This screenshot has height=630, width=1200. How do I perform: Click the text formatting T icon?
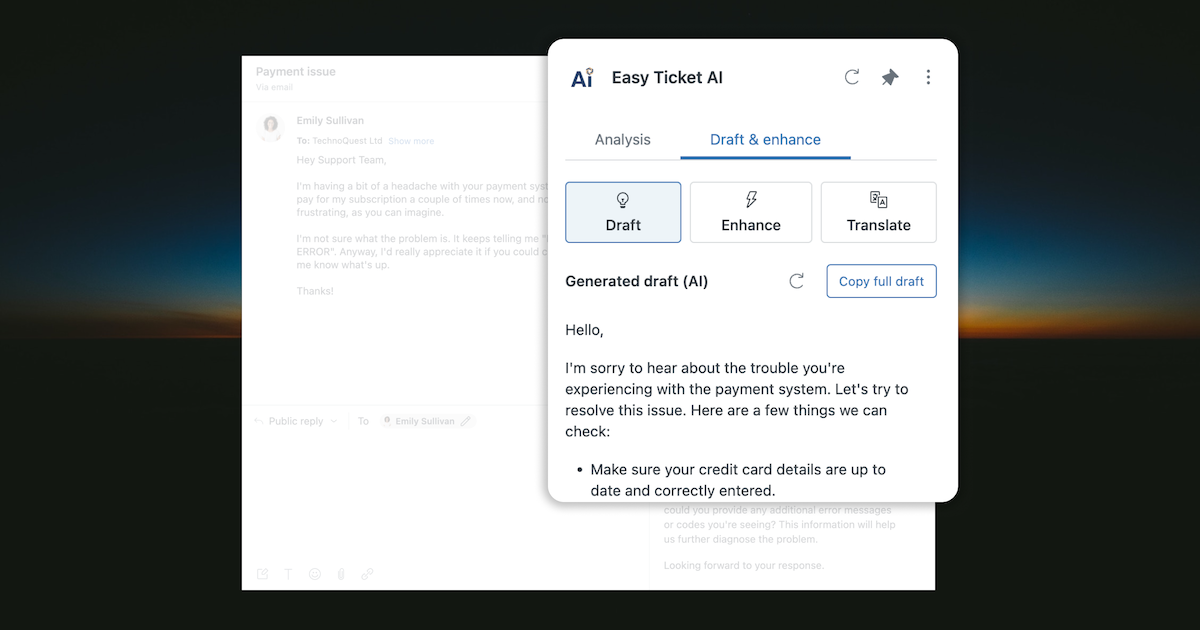[289, 573]
